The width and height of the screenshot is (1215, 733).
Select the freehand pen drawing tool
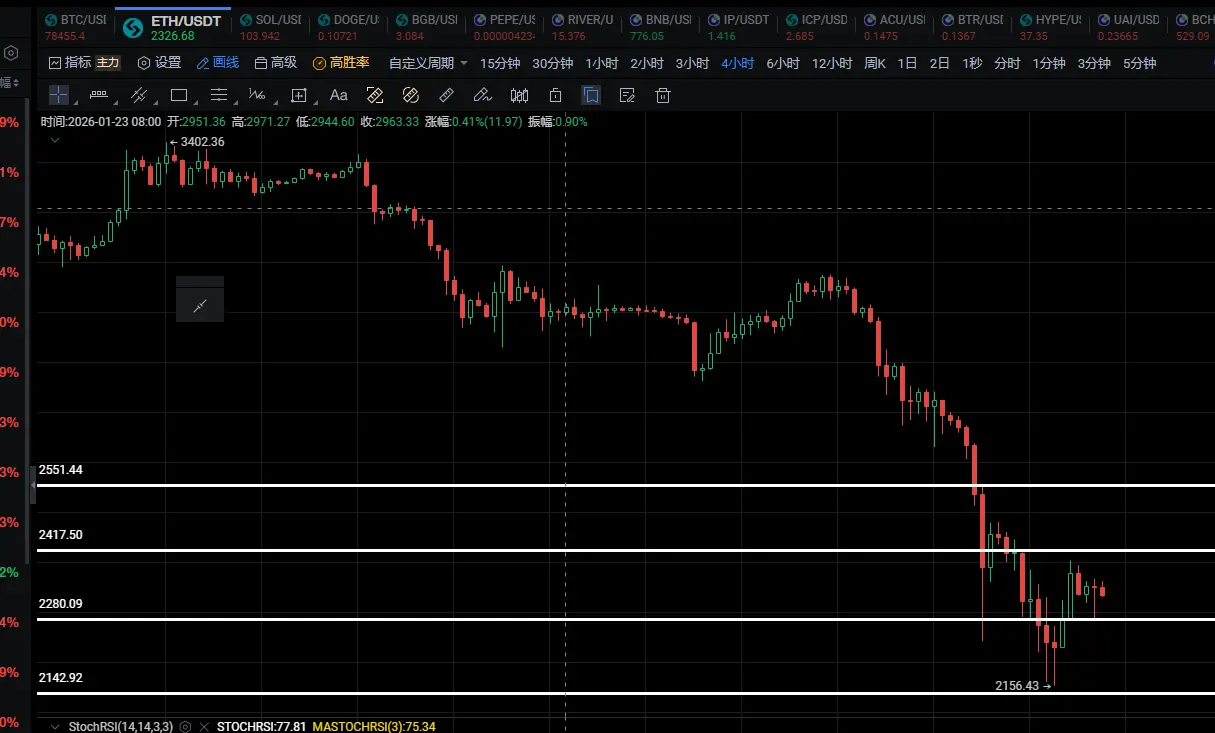pyautogui.click(x=482, y=95)
